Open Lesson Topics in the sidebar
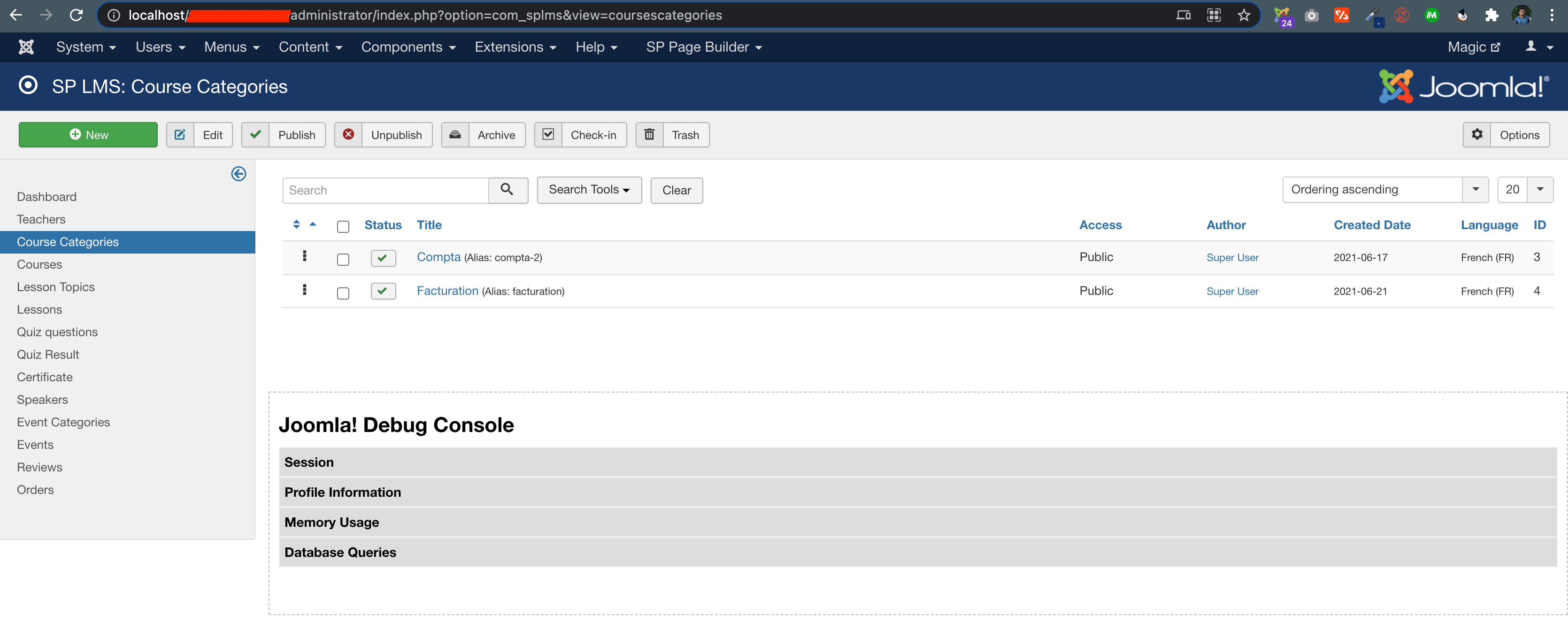The width and height of the screenshot is (1568, 632). tap(56, 287)
